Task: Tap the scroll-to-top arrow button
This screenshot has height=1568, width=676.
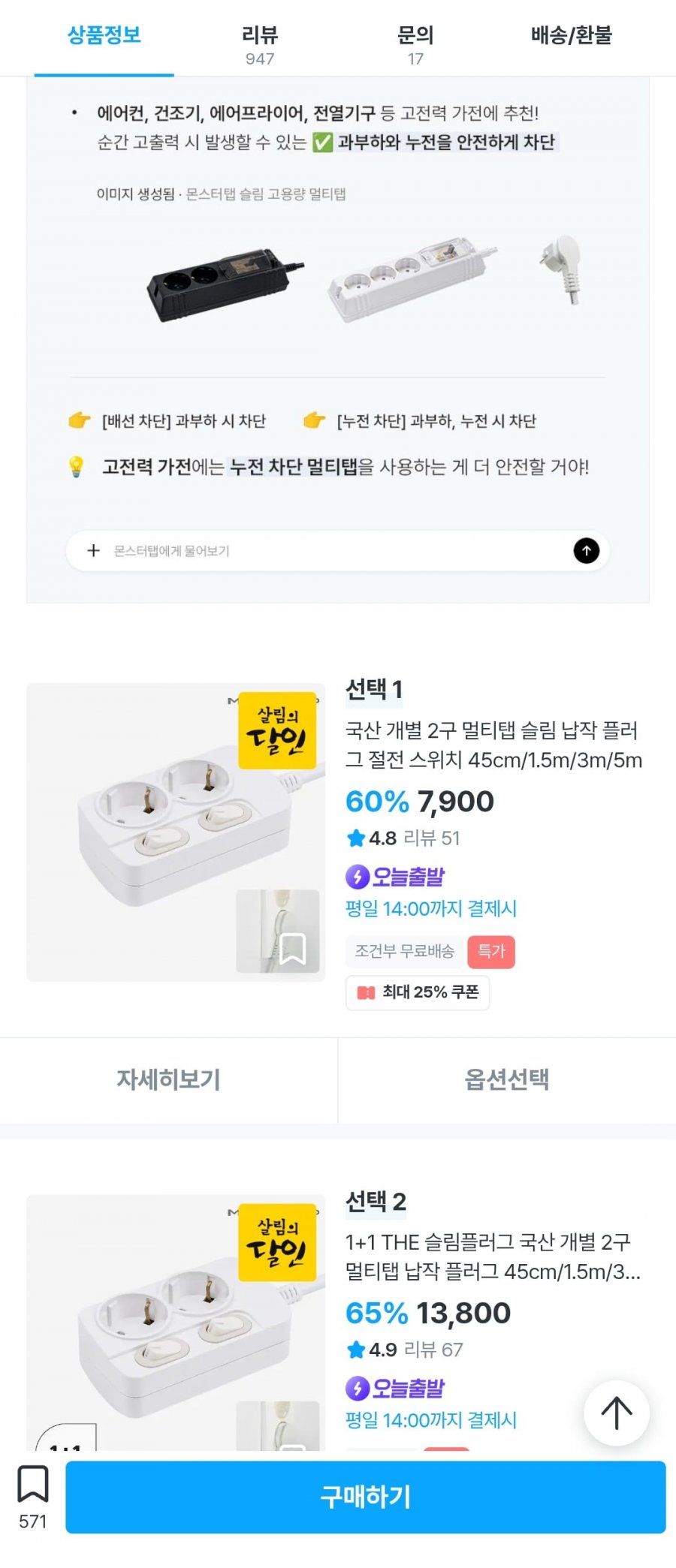Action: coord(617,1413)
